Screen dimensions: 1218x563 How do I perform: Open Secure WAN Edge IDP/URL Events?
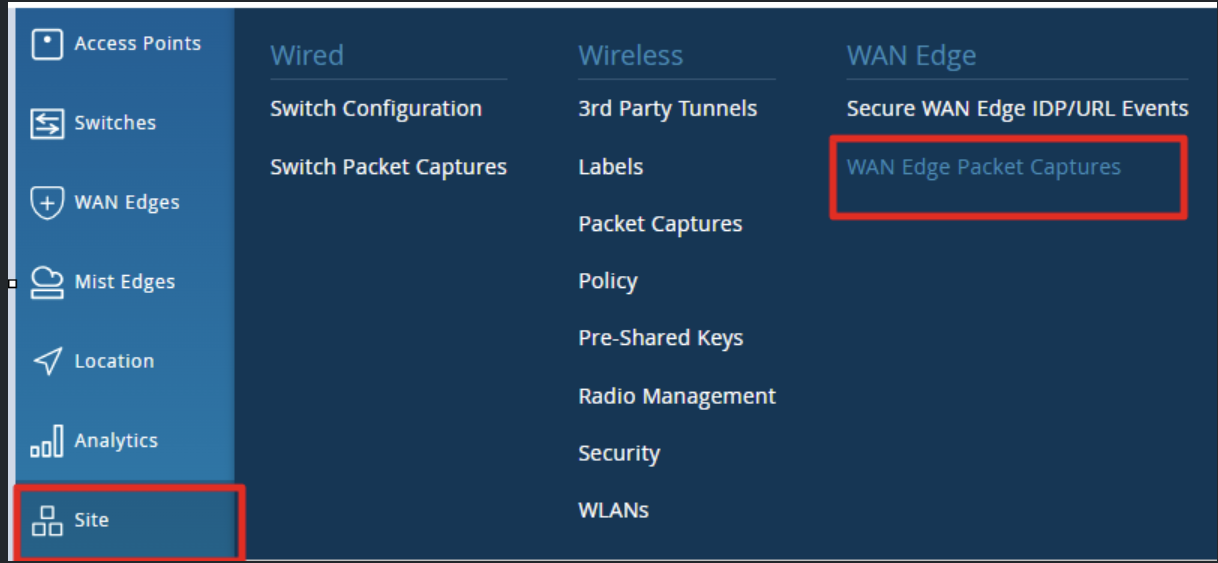[x=1017, y=108]
